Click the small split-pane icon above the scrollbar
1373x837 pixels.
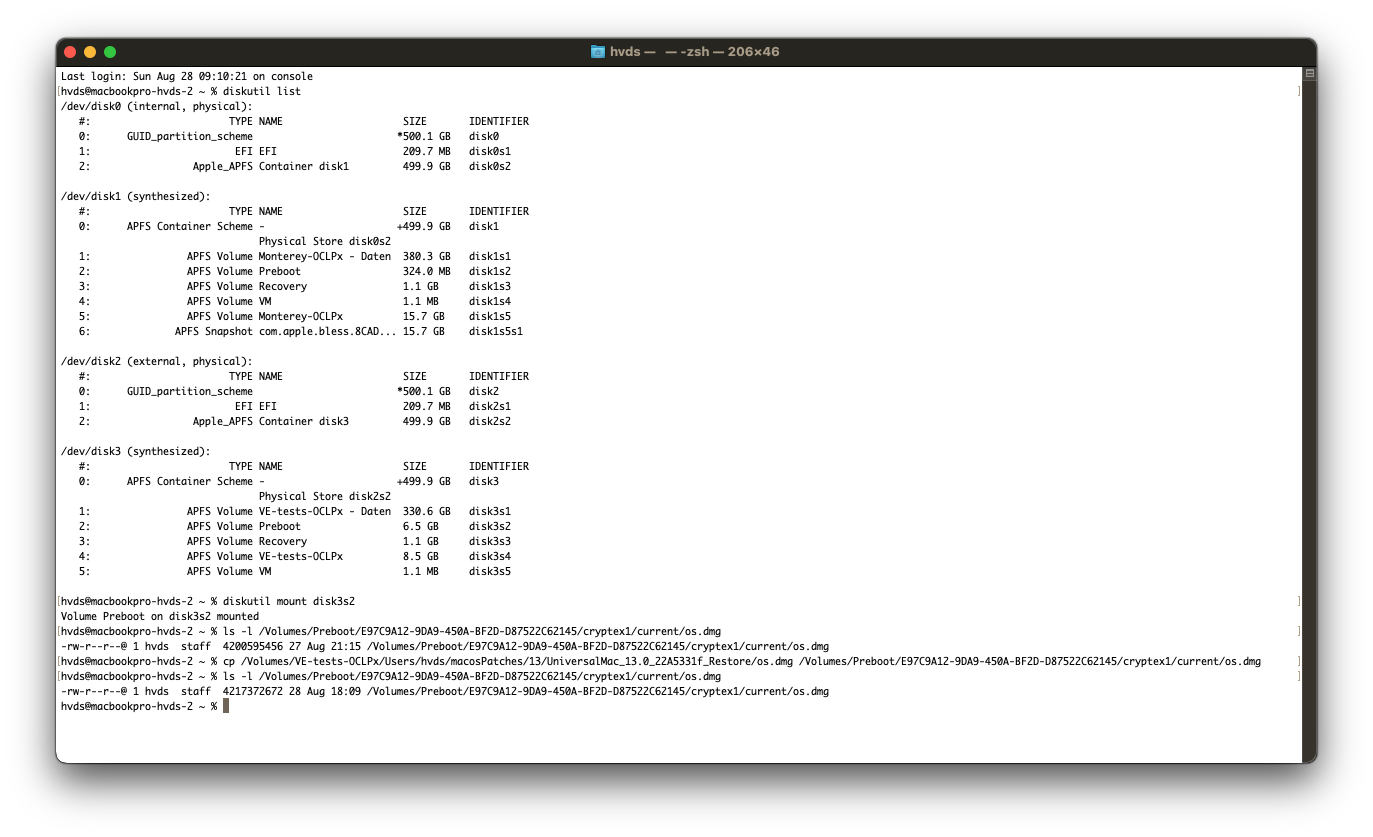(1309, 74)
